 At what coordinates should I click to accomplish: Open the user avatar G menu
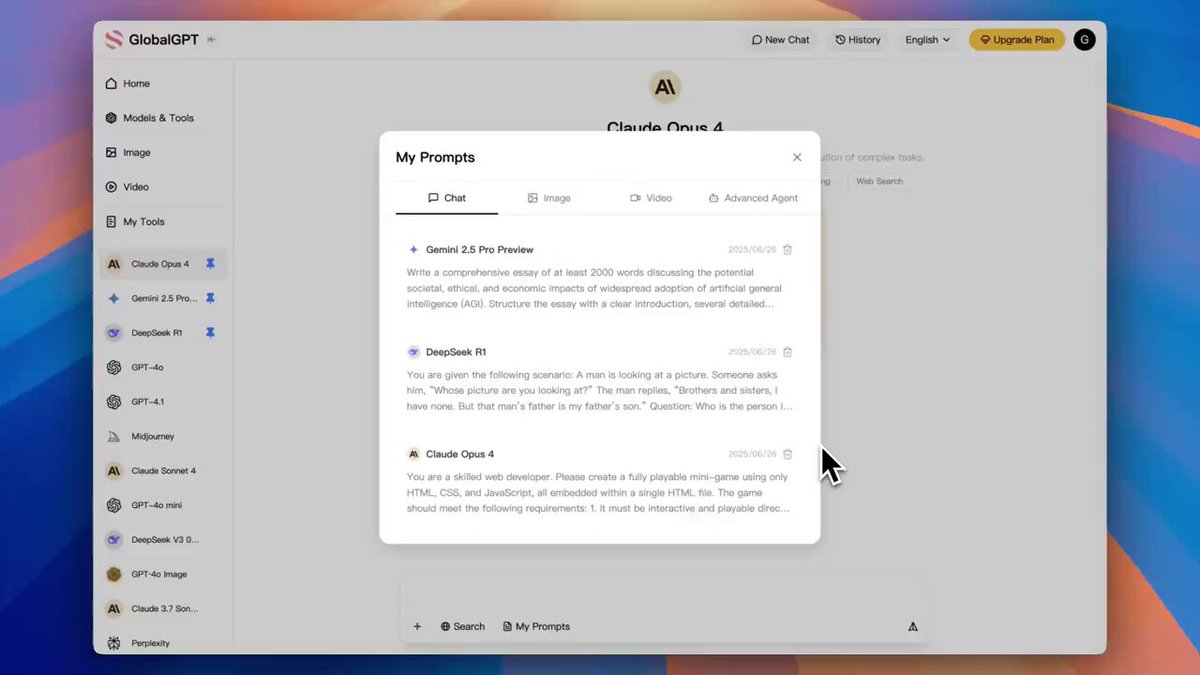[x=1084, y=40]
